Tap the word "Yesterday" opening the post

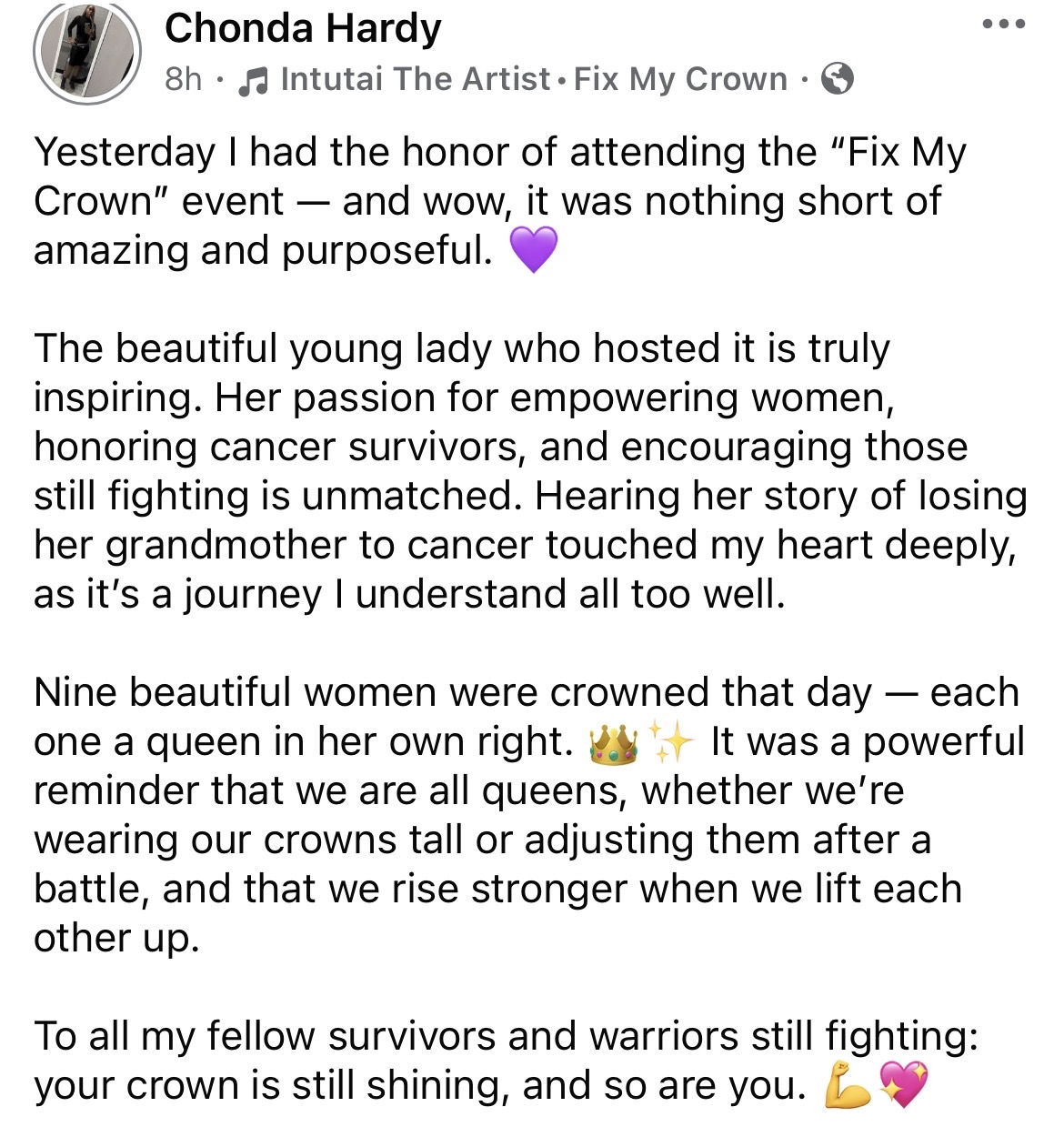coord(124,152)
